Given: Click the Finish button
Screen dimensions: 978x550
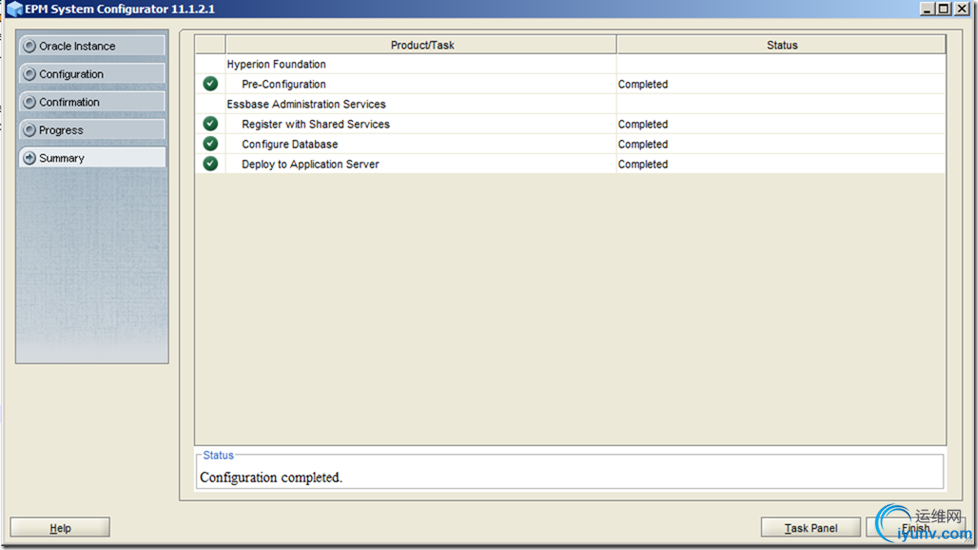Looking at the screenshot, I should pyautogui.click(x=916, y=528).
